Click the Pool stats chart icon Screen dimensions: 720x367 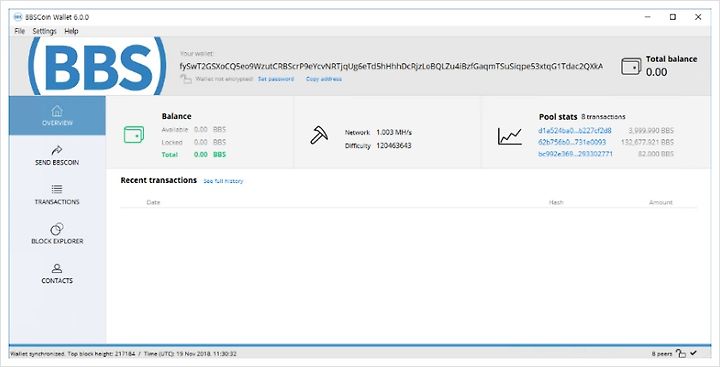510,136
